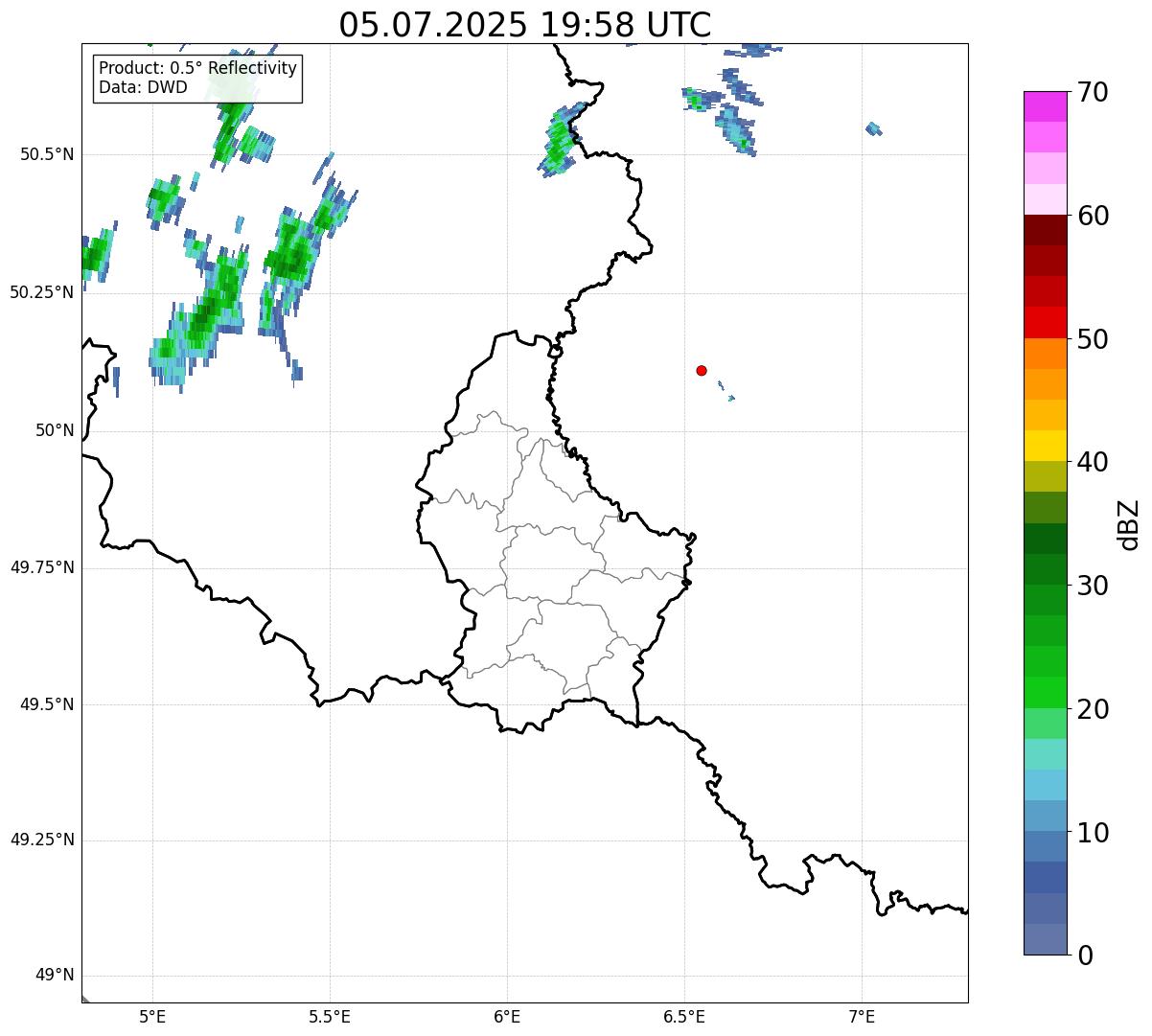This screenshot has width=1152, height=1036.
Task: Click the 49.25°N latitude label
Action: [42, 840]
